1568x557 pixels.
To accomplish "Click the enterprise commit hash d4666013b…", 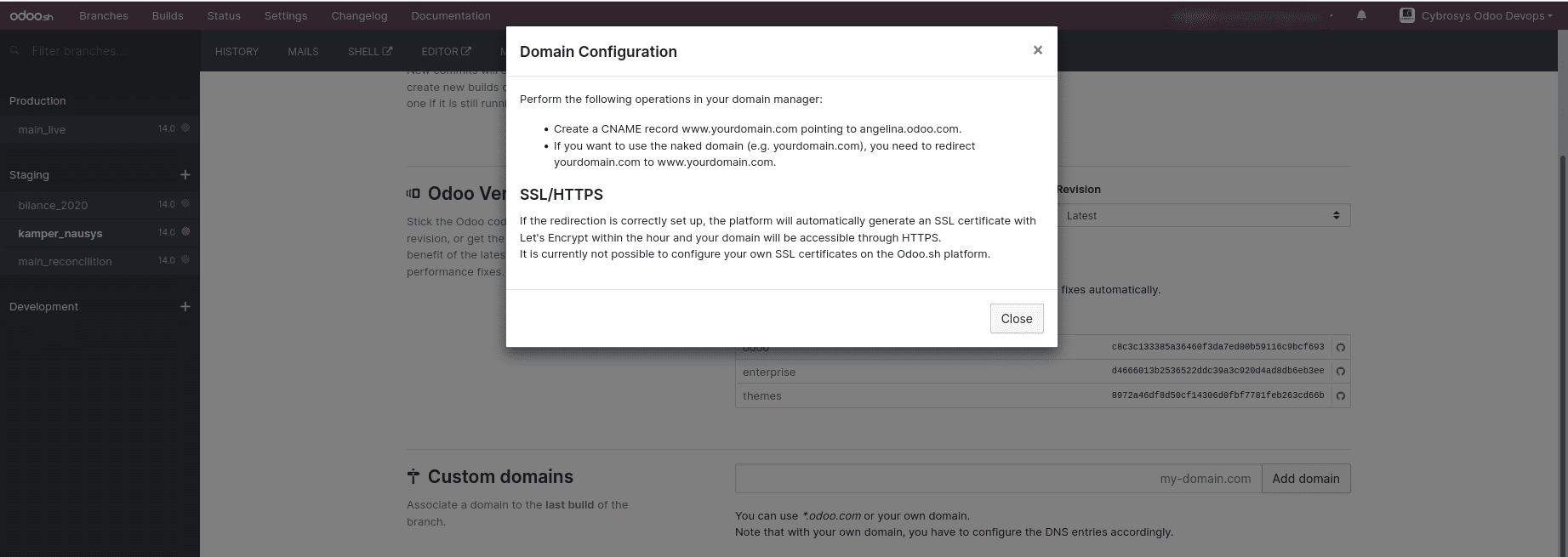I will click(1217, 371).
